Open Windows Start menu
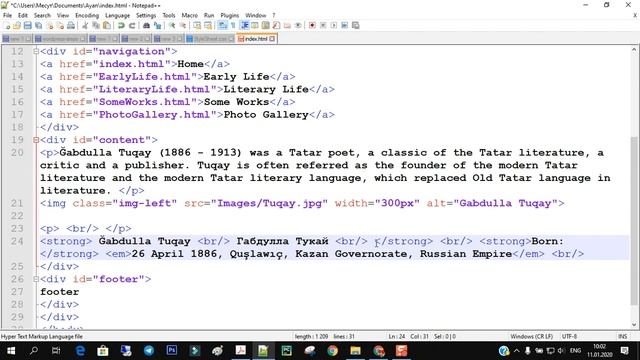 point(11,351)
